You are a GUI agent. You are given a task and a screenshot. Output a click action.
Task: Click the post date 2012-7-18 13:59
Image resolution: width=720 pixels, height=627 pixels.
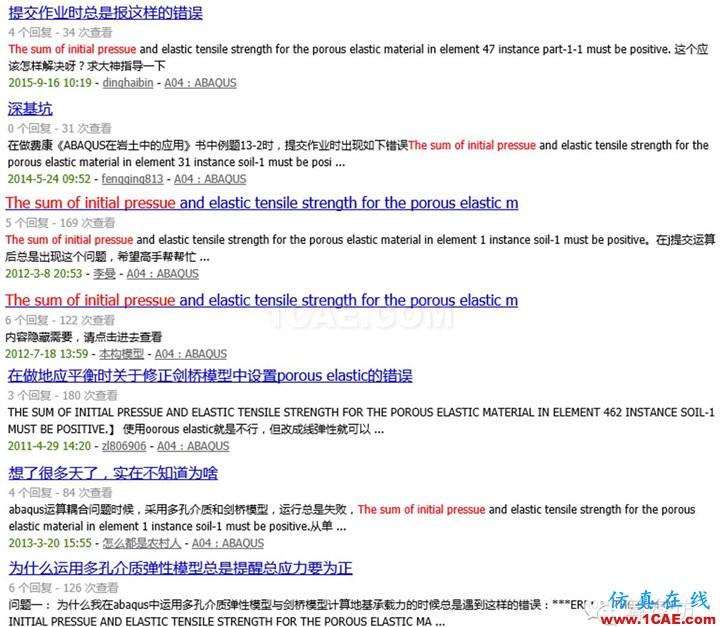point(46,354)
